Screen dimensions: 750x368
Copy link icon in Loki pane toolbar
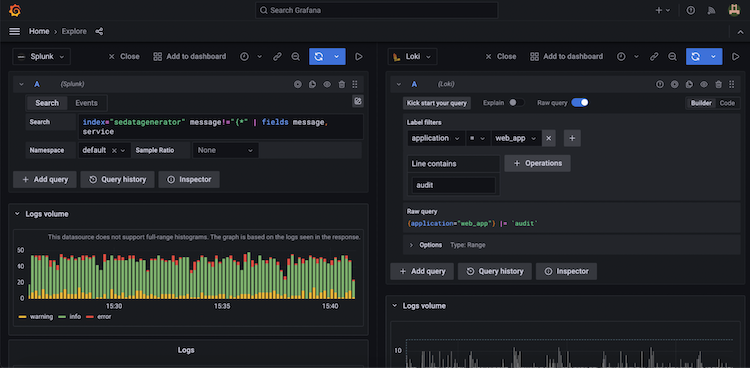pos(654,56)
